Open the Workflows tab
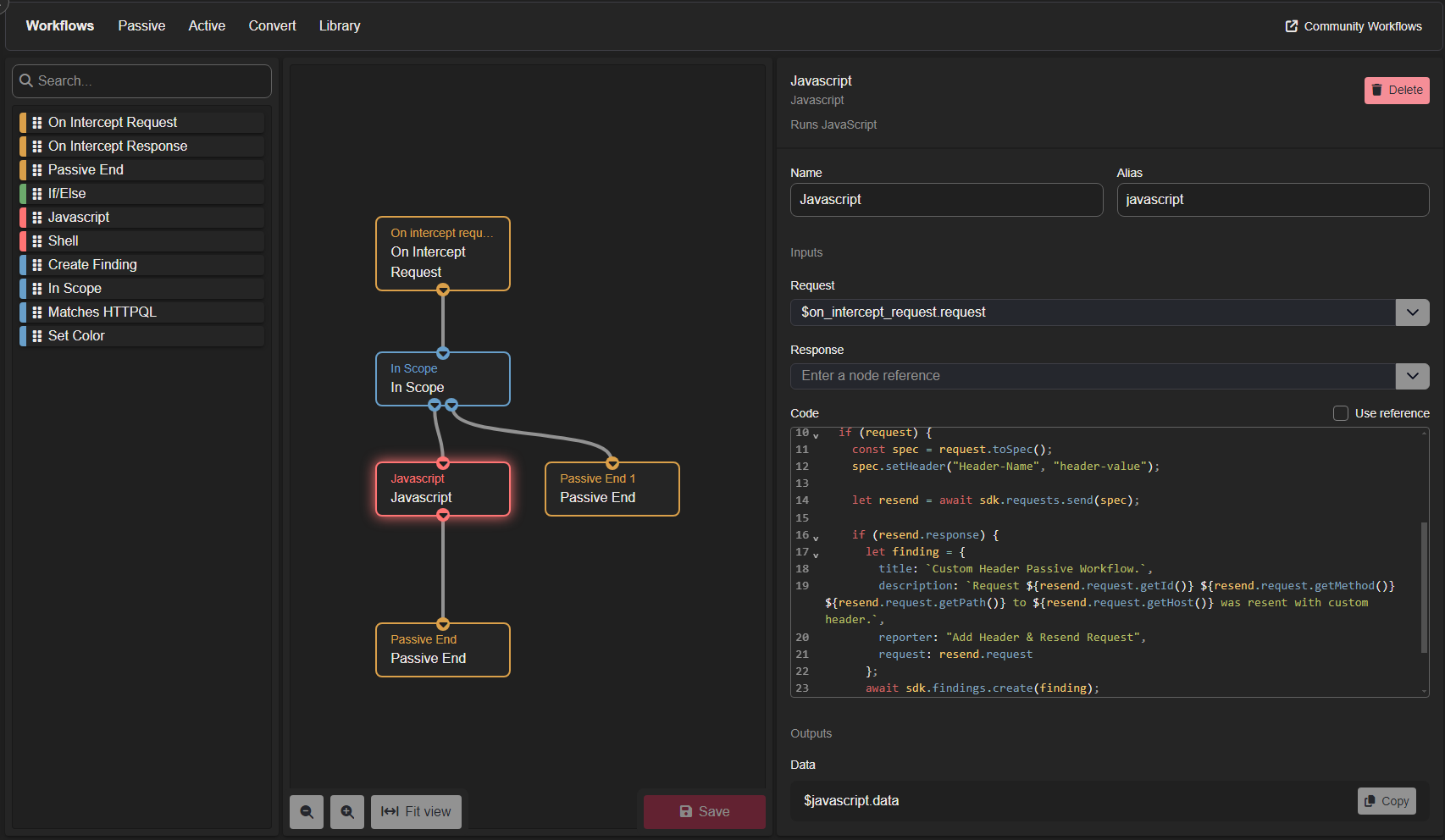Image resolution: width=1445 pixels, height=840 pixels. [x=60, y=26]
